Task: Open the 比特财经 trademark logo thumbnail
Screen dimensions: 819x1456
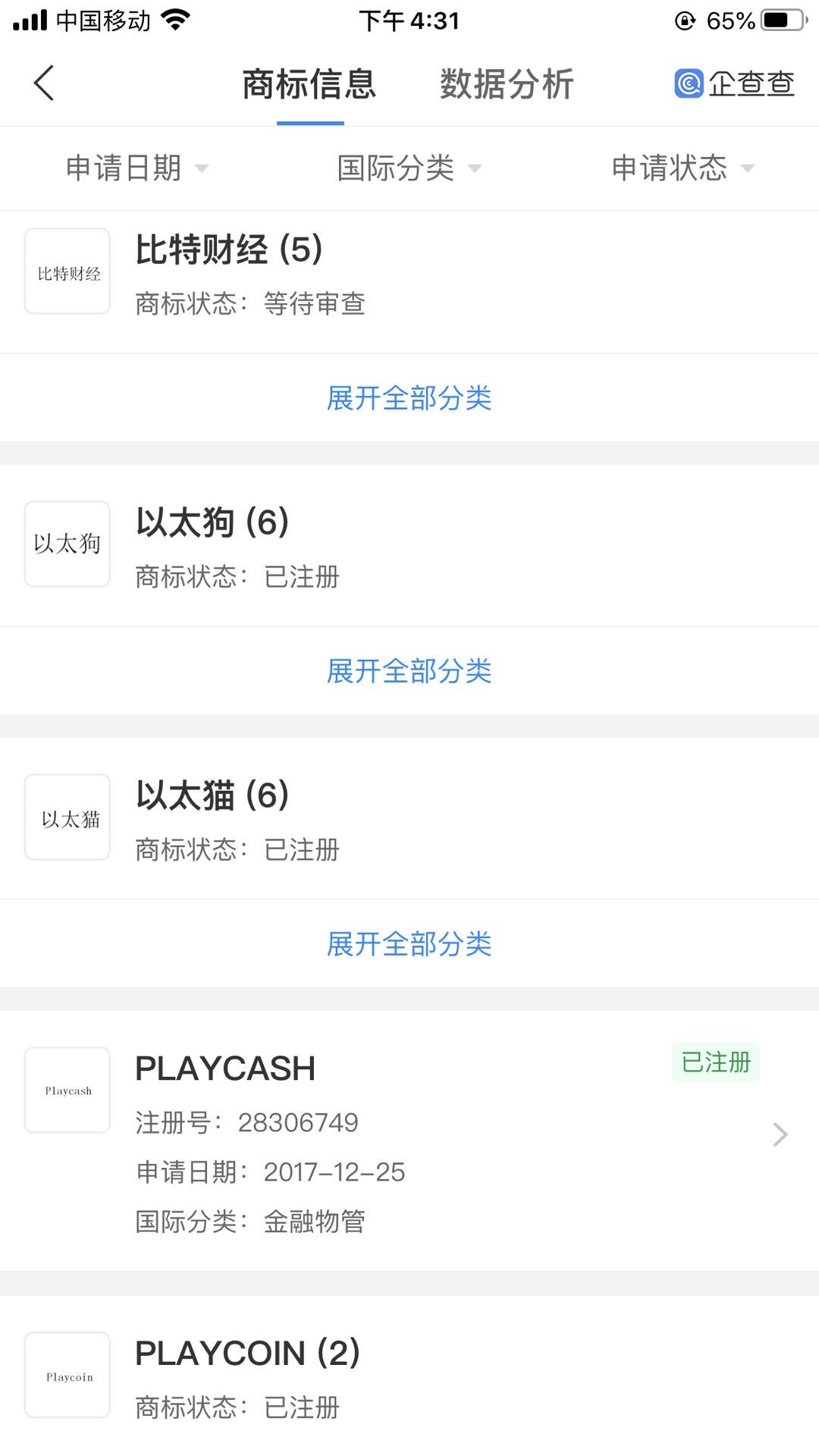Action: 67,271
